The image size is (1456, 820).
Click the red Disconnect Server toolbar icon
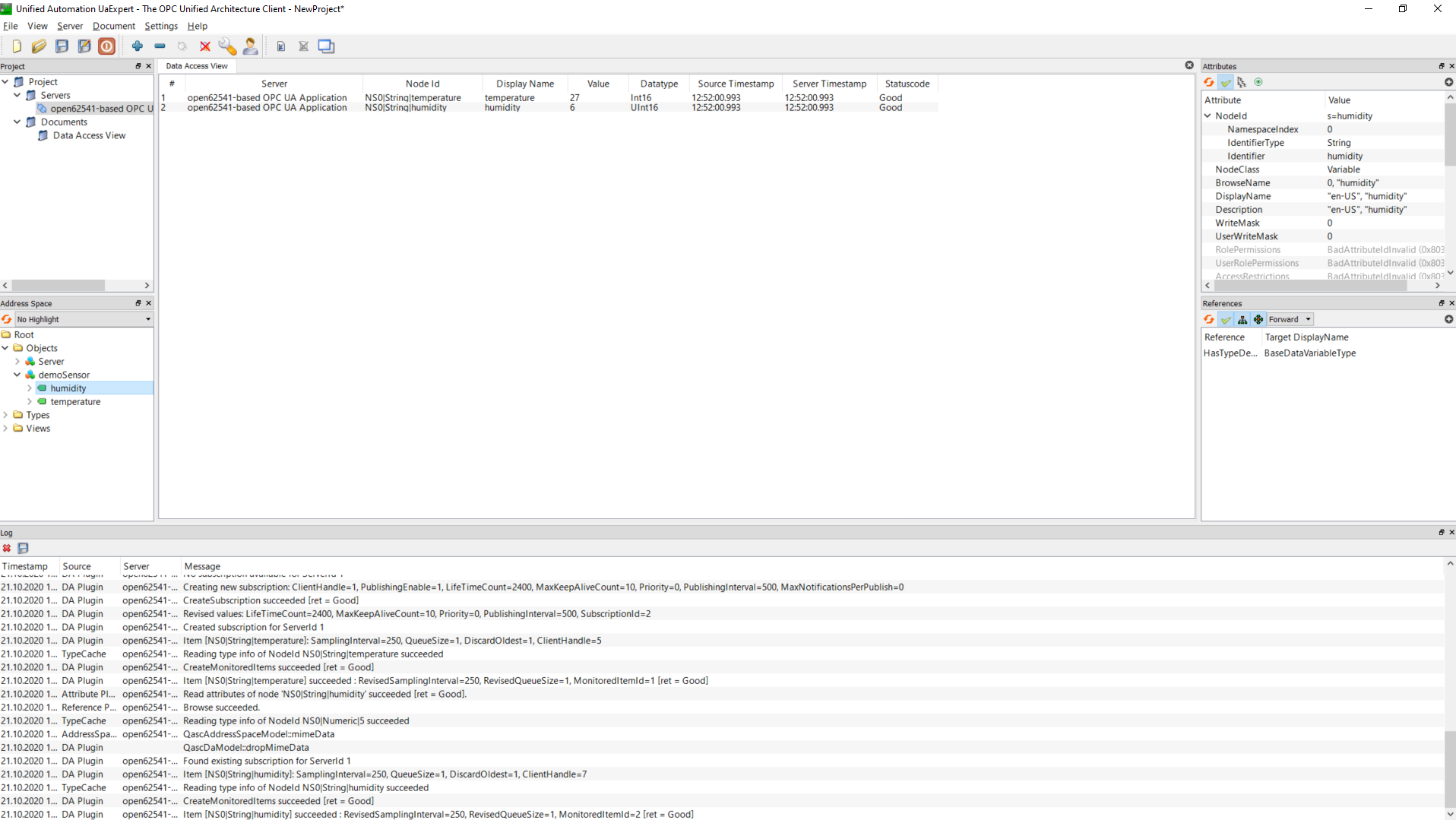click(204, 46)
